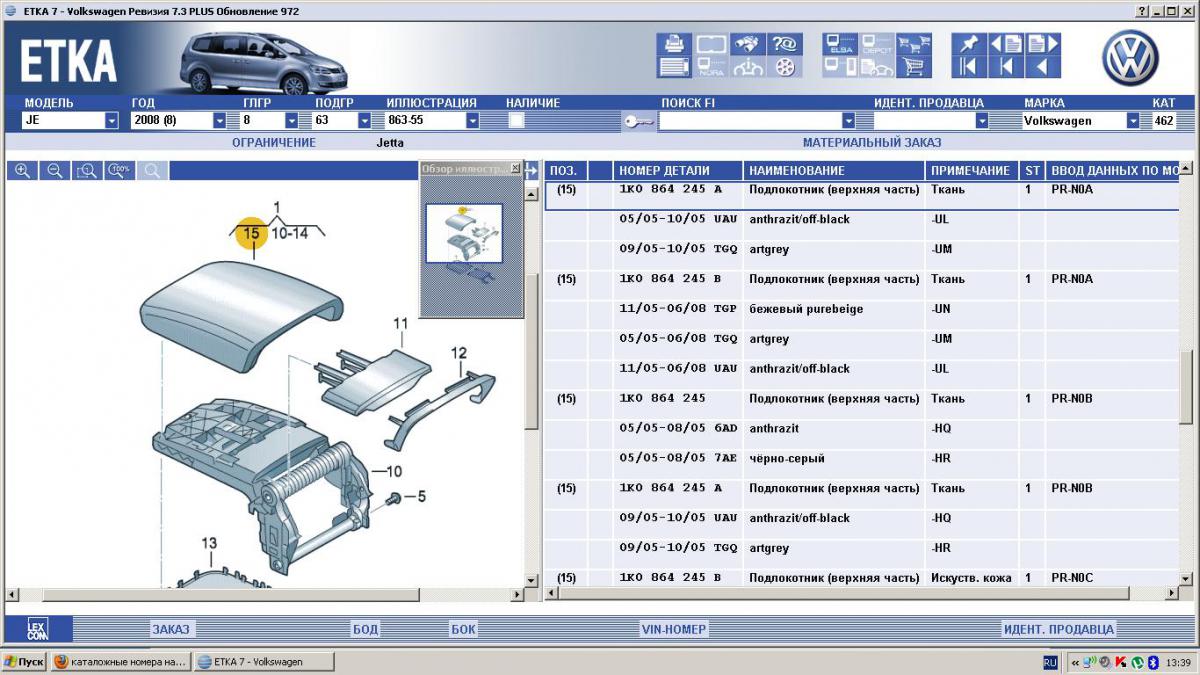
Task: Open the single shopping cart icon
Action: pos(914,67)
